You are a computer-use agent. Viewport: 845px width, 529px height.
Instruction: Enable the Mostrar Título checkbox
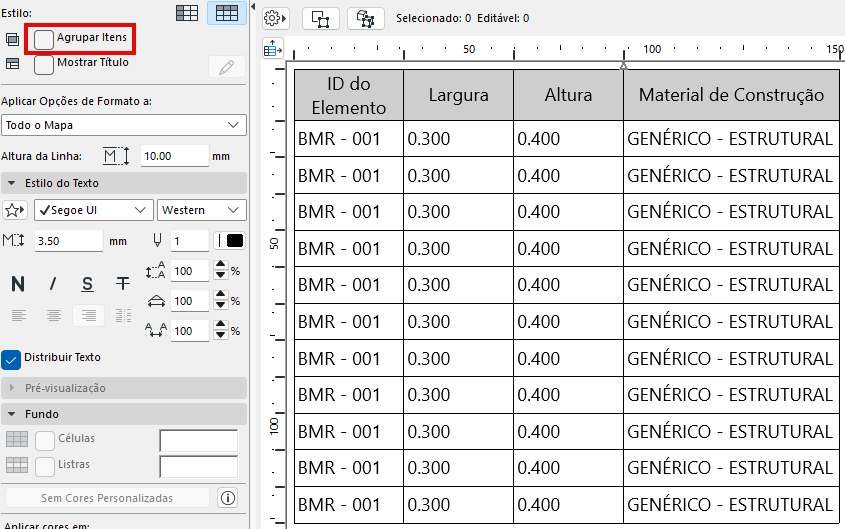coord(44,64)
